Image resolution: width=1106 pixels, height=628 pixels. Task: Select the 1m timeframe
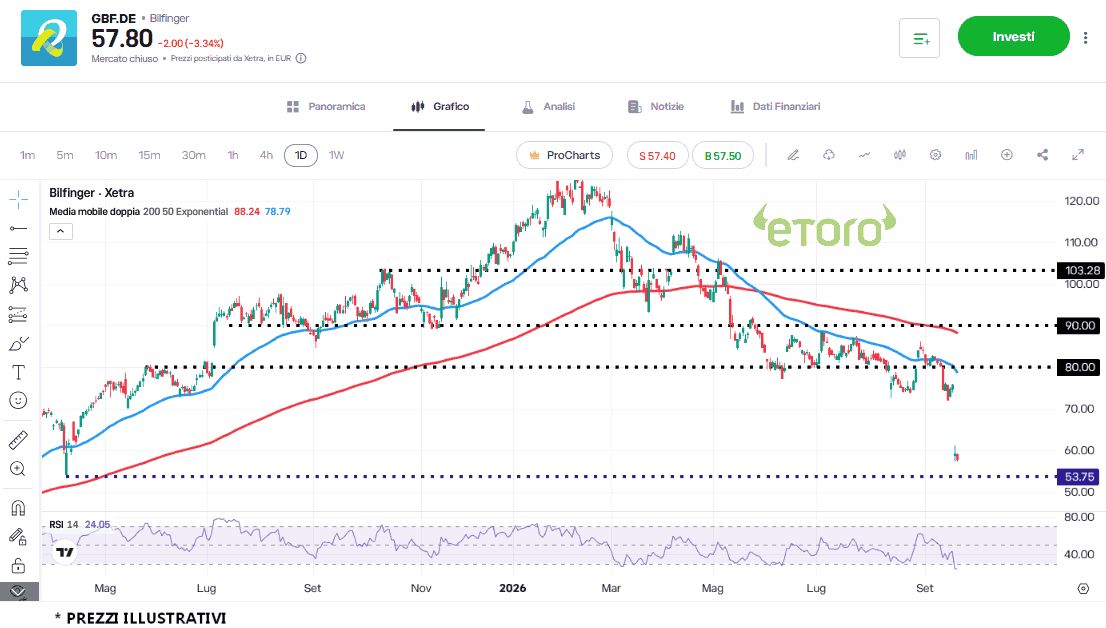pos(28,155)
